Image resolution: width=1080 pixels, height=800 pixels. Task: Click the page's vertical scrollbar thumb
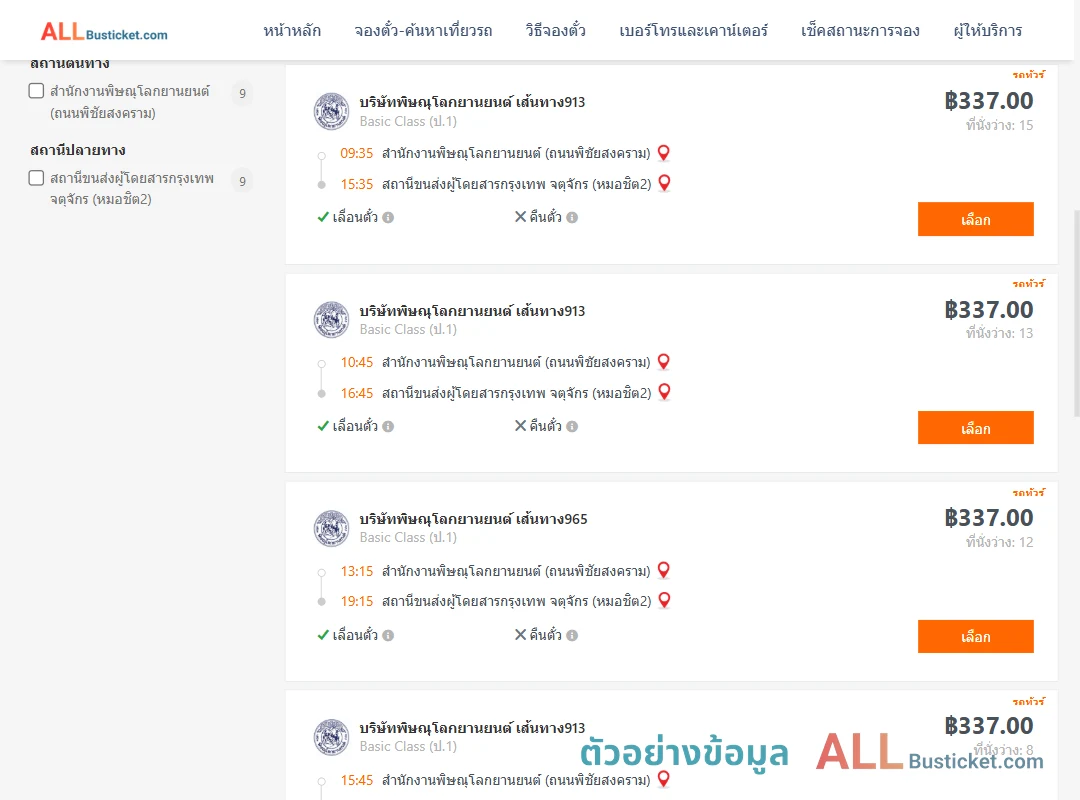(x=1077, y=314)
